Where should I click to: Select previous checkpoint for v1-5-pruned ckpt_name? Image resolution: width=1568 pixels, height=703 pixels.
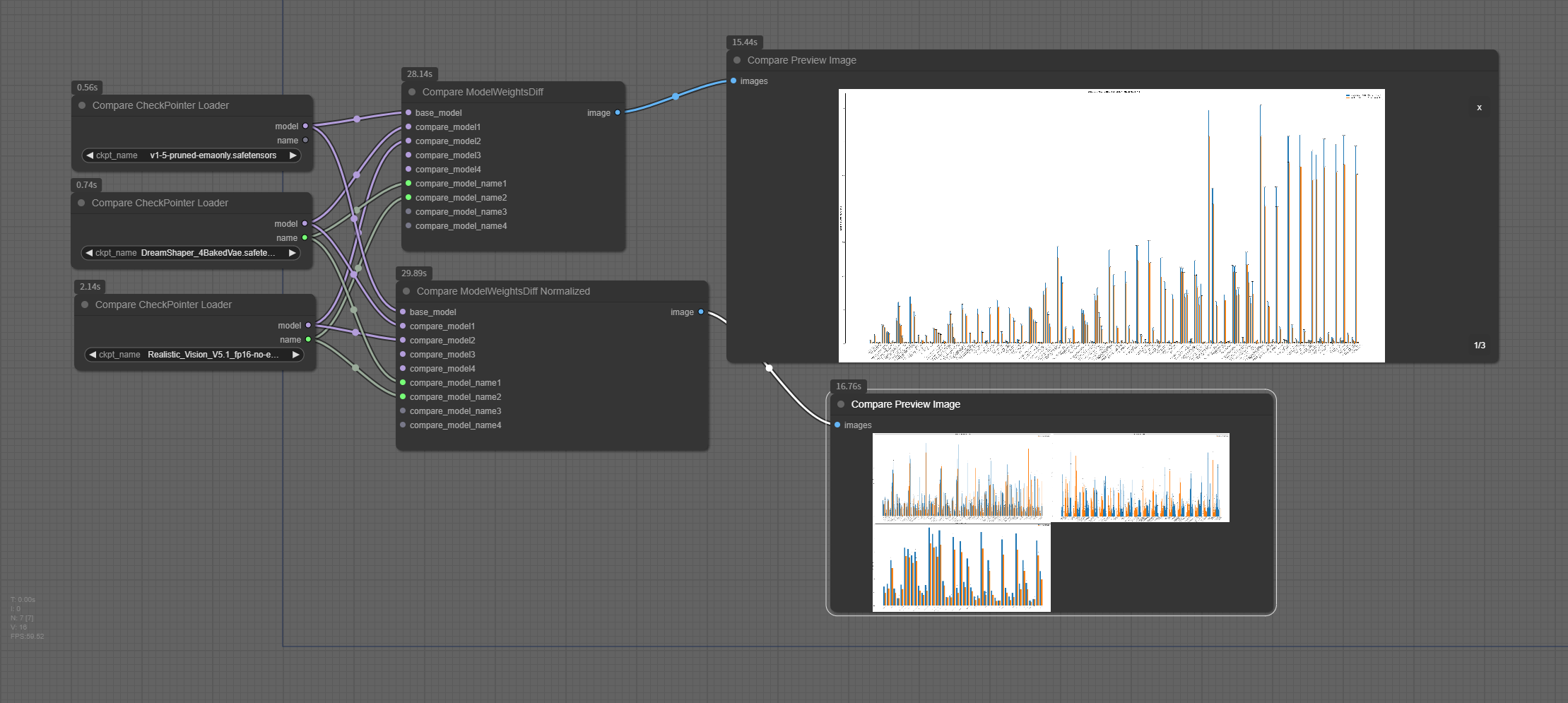(x=90, y=155)
